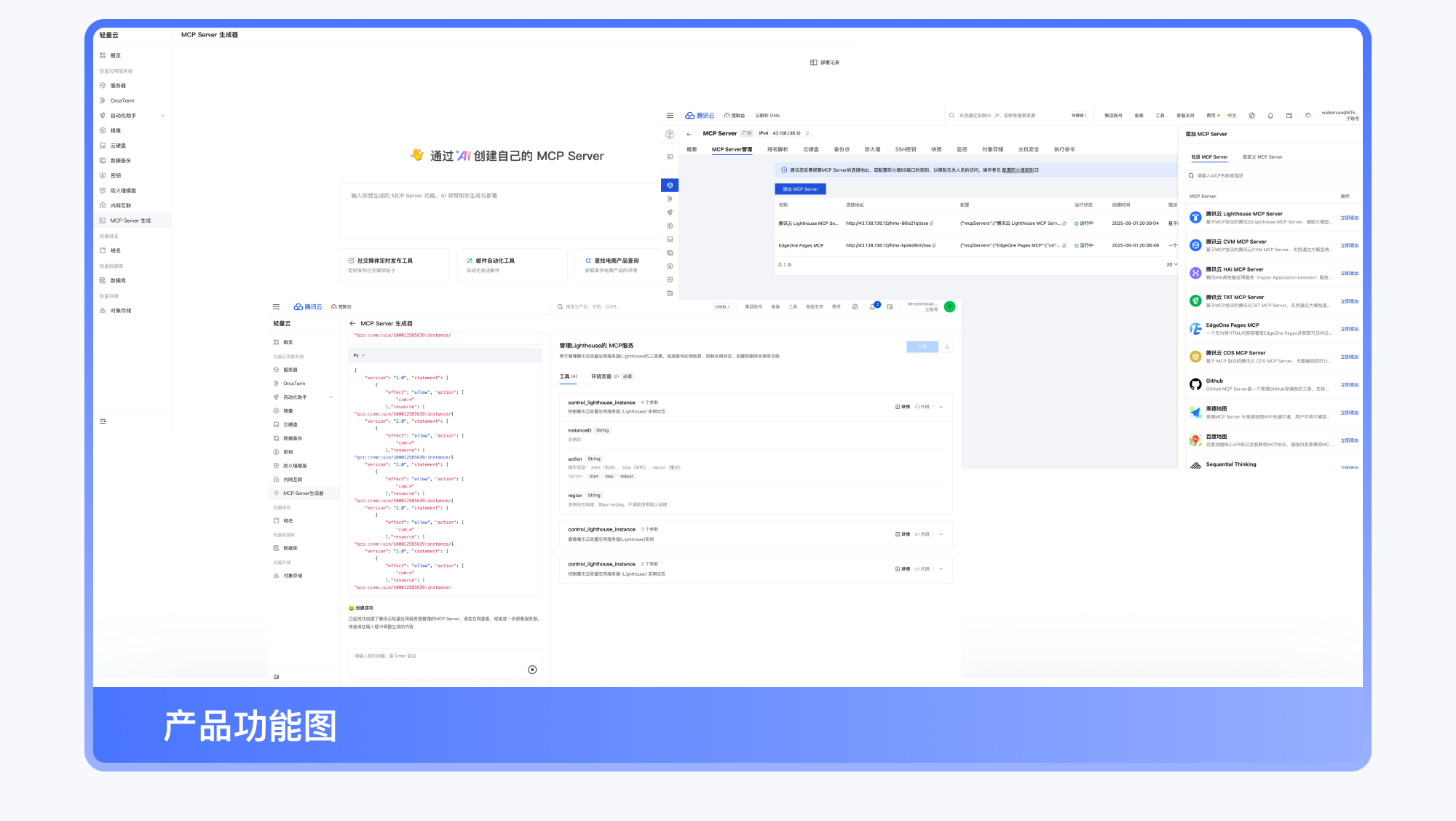
Task: Click the waving hand emoji in the heading
Action: click(x=417, y=155)
